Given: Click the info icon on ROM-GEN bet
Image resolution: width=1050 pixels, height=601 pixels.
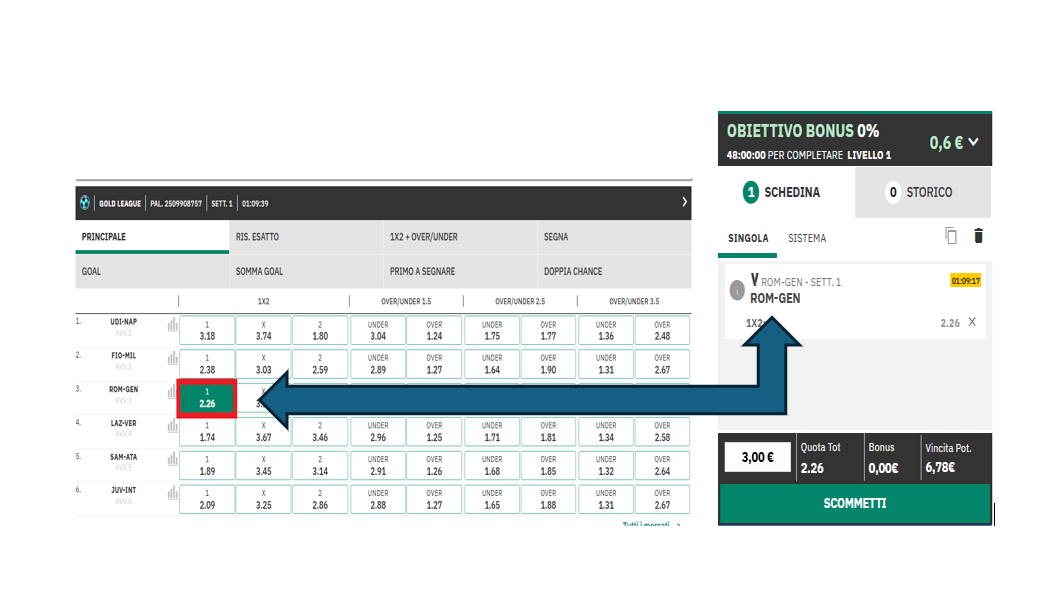Looking at the screenshot, I should (737, 291).
